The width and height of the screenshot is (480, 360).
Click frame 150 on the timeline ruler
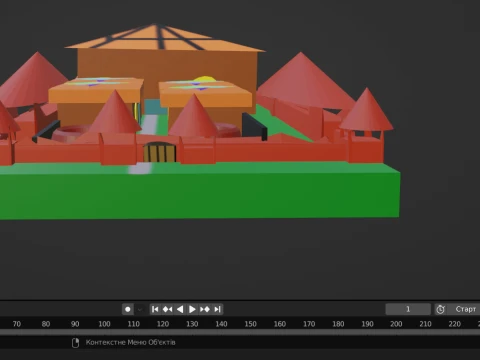pyautogui.click(x=250, y=324)
